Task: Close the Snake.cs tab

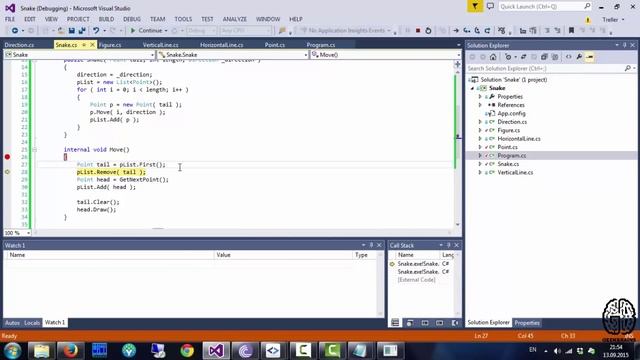Action: click(93, 45)
